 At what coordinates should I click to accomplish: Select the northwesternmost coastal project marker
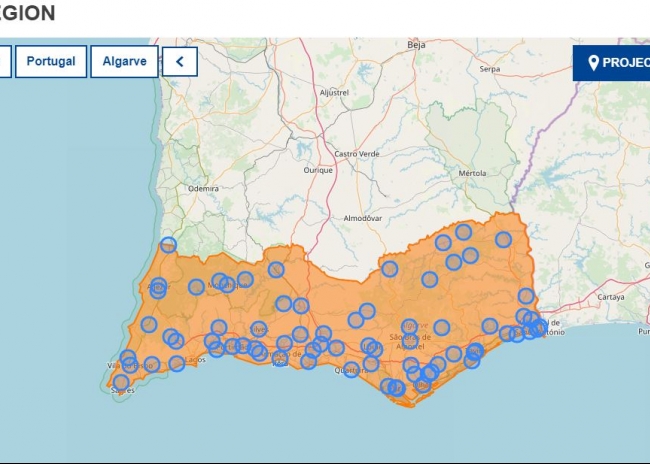(168, 245)
